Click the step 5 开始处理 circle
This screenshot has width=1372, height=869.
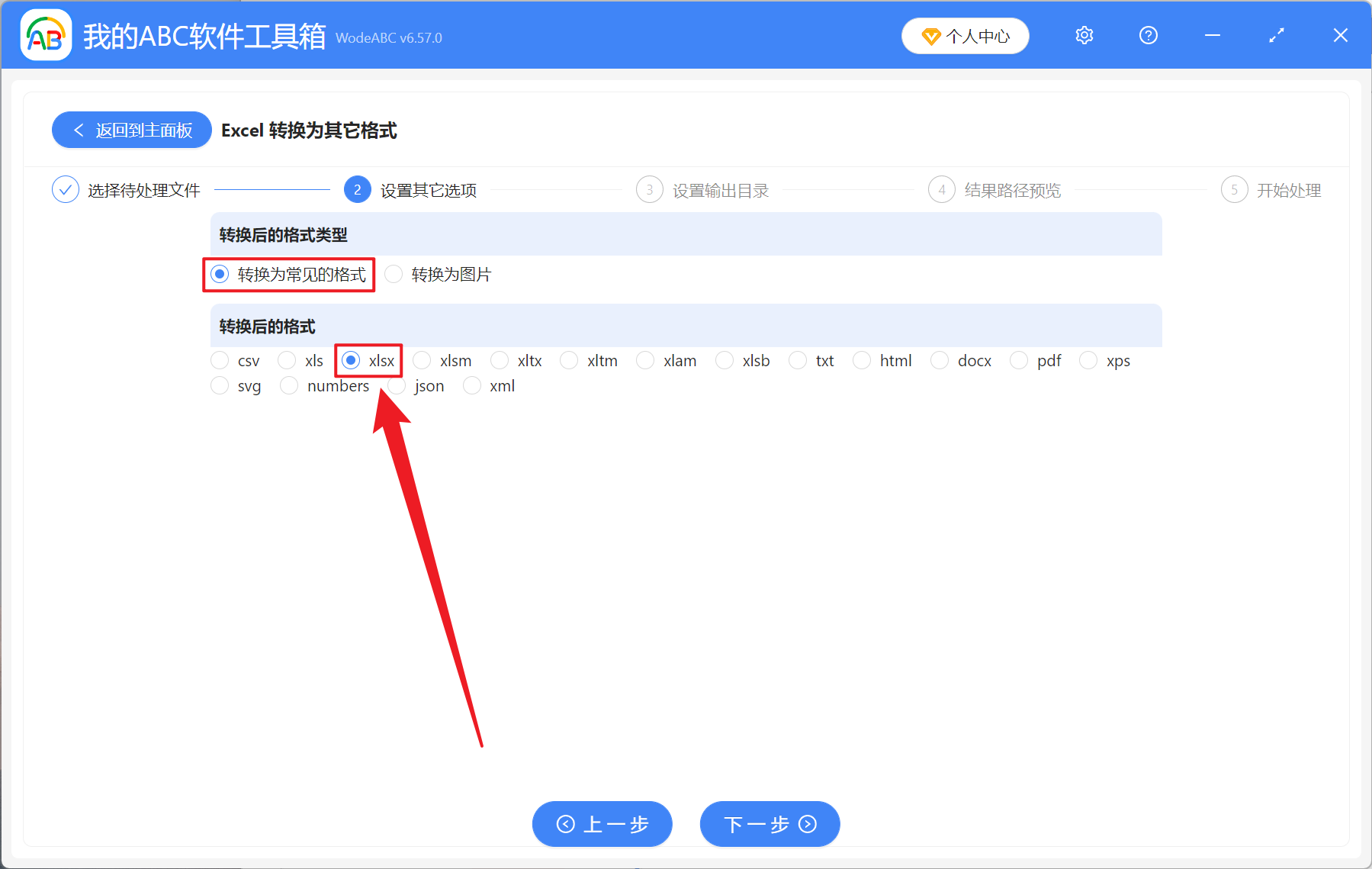point(1235,189)
